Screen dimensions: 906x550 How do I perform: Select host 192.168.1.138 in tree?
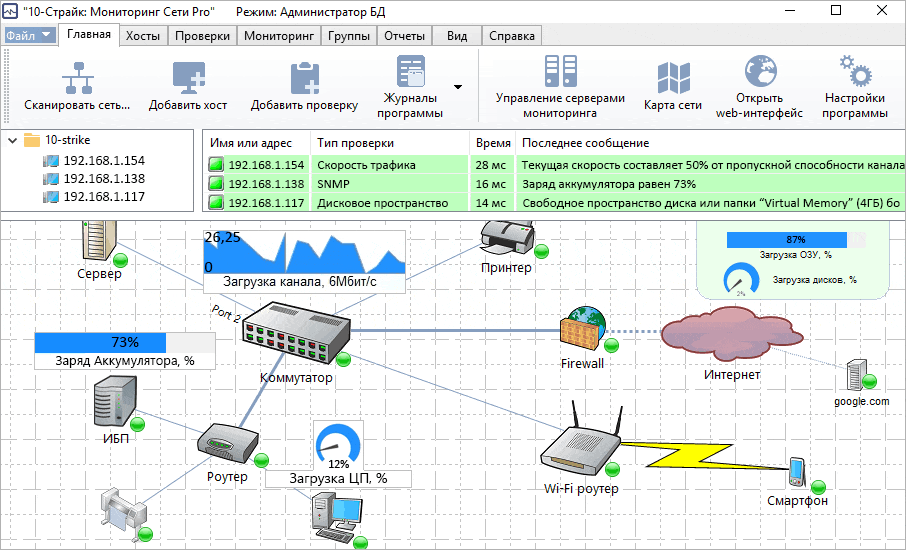pos(104,178)
